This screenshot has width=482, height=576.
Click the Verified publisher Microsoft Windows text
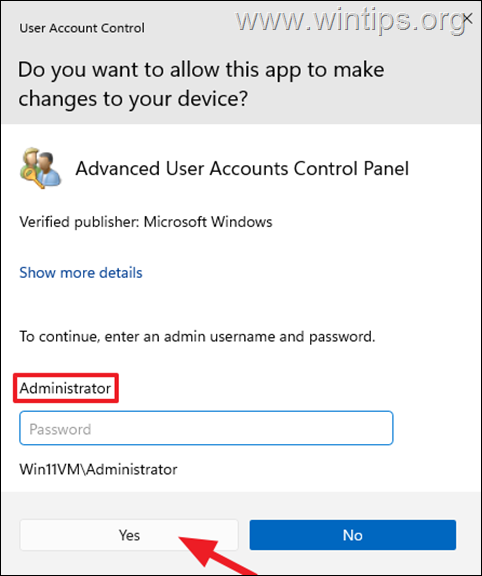click(146, 222)
